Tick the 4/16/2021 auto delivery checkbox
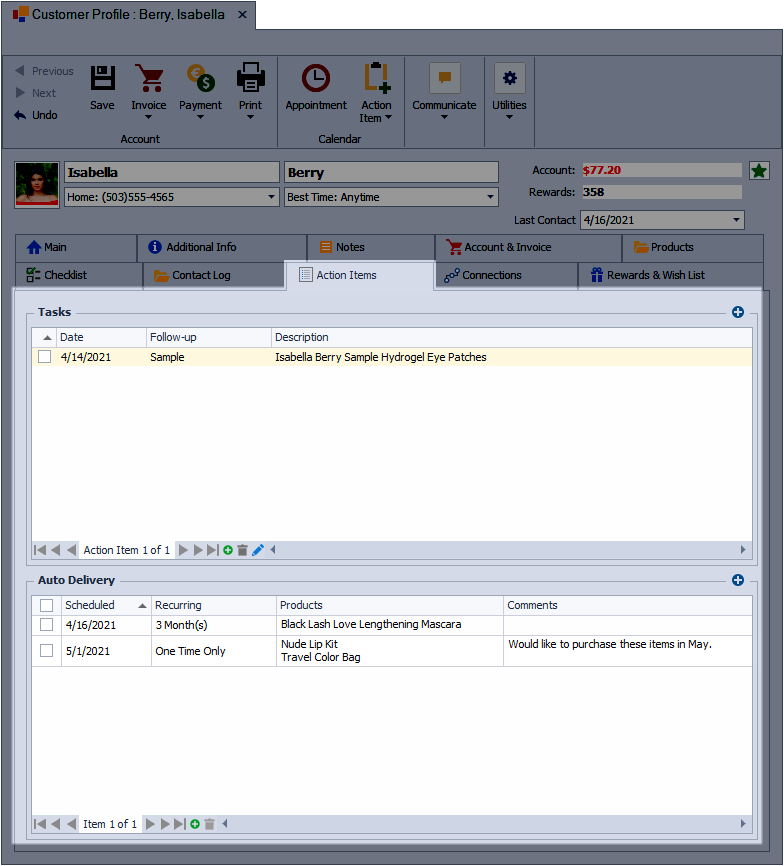Image resolution: width=784 pixels, height=866 pixels. [x=46, y=624]
